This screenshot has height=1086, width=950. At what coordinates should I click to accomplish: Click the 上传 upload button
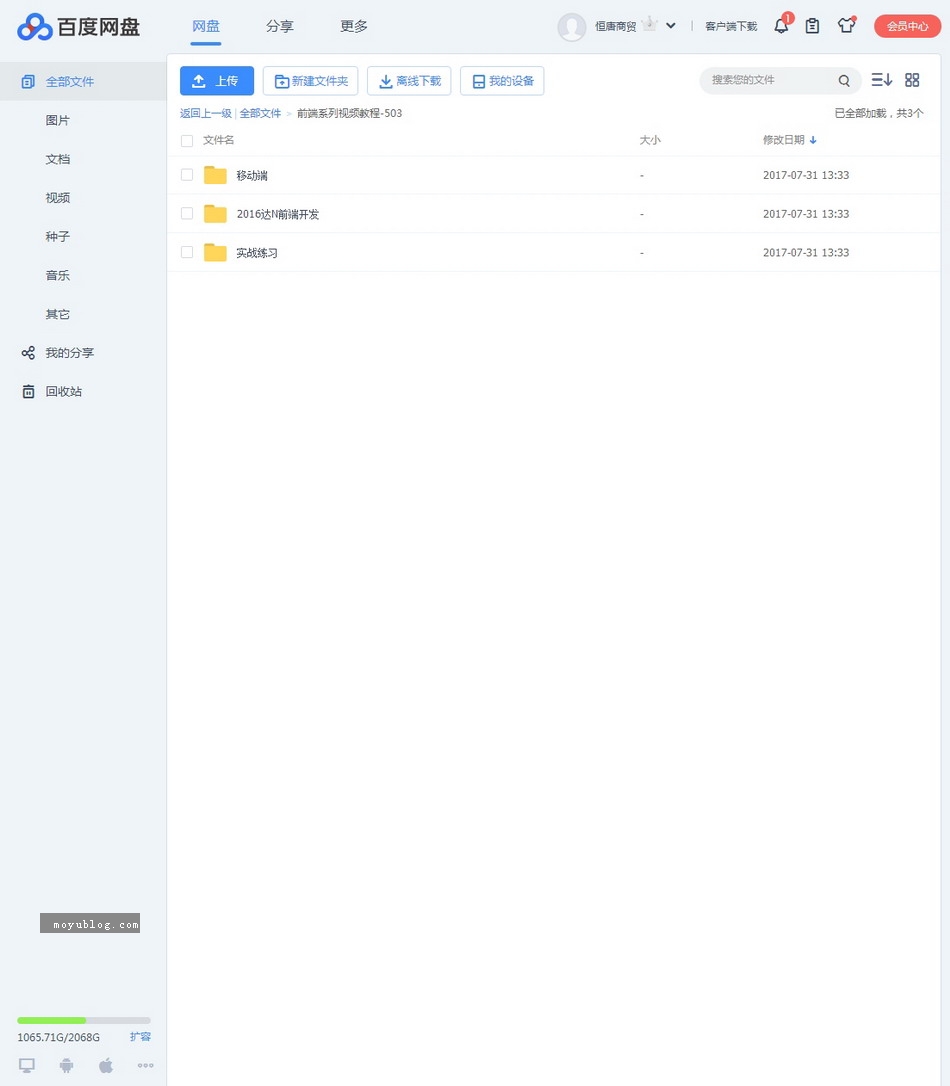(217, 81)
